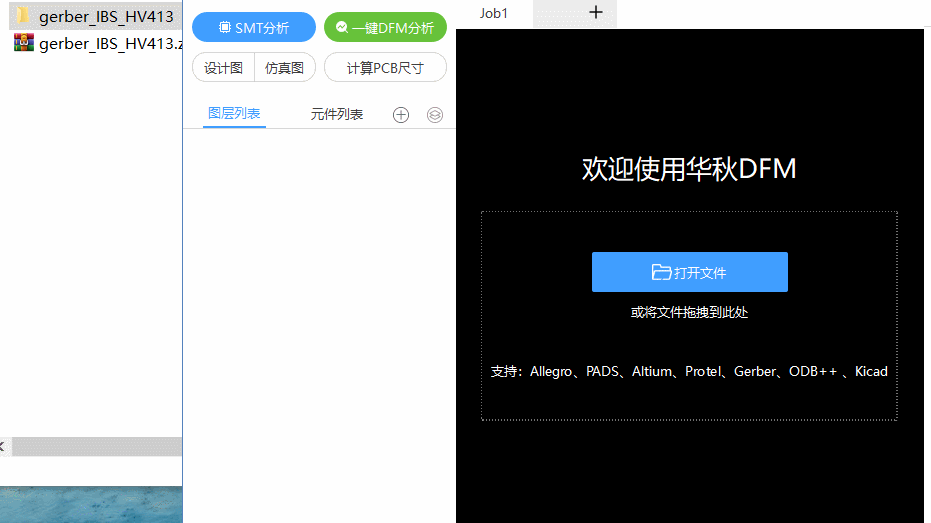Screen dimensions: 931x523
Task: Run 一键DFM分析 analysis
Action: tap(385, 27)
